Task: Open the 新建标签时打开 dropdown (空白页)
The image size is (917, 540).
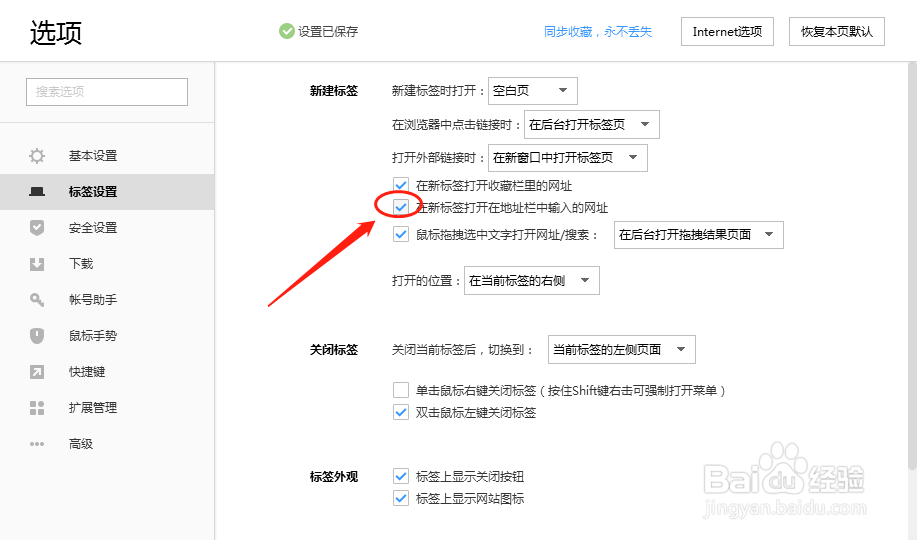Action: coord(533,91)
